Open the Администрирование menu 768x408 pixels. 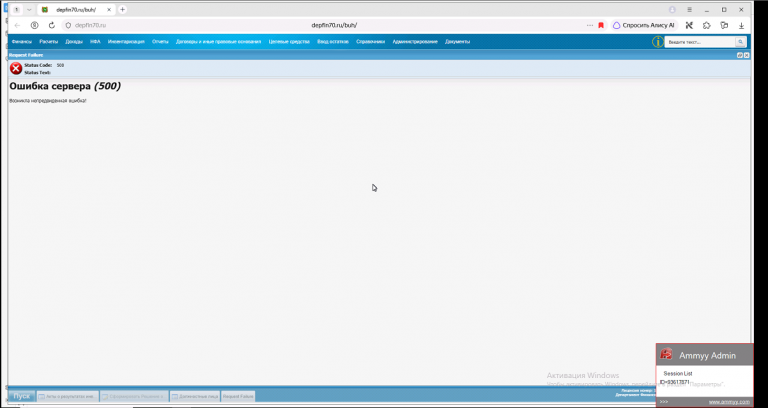pos(415,42)
